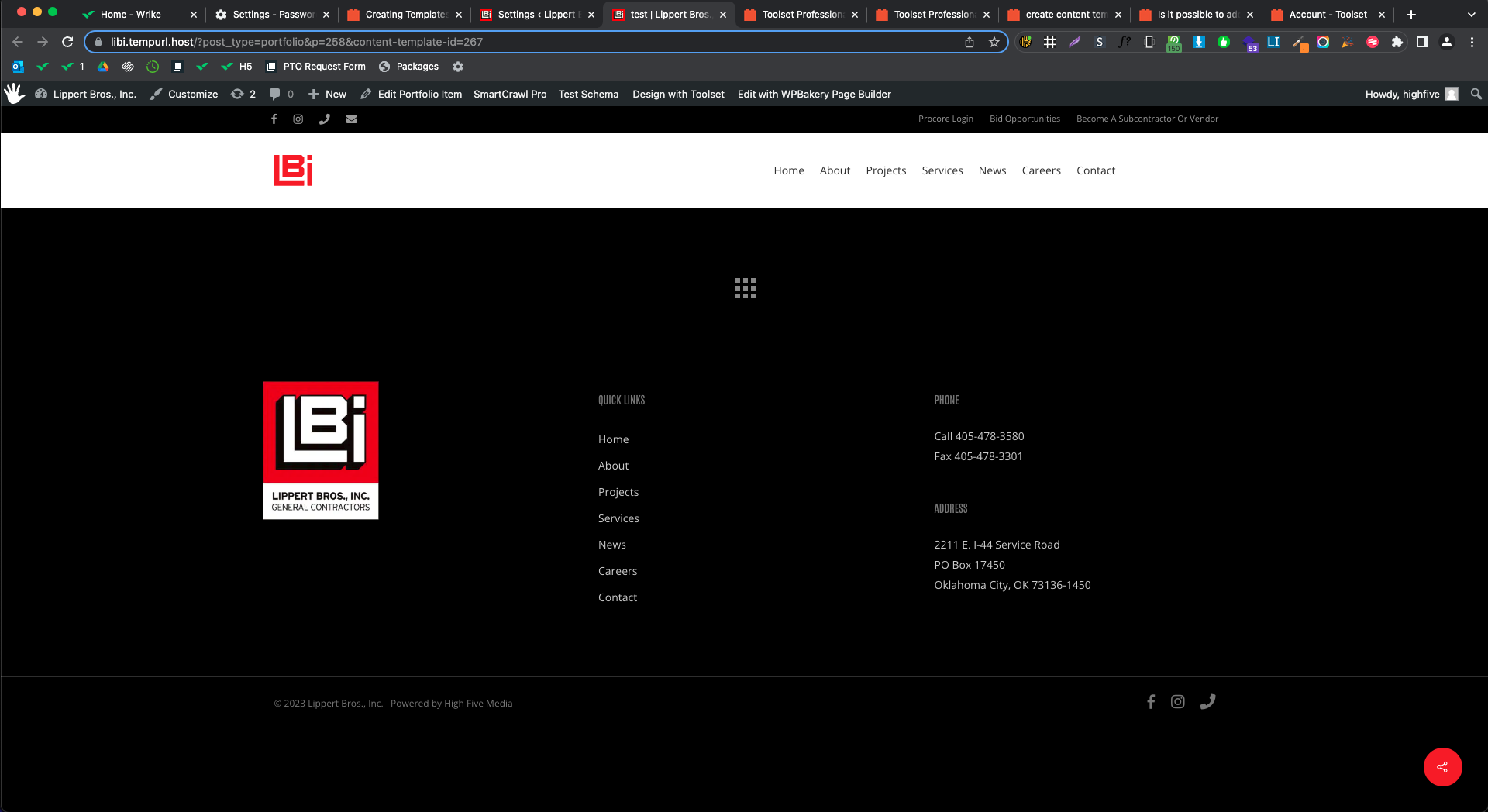This screenshot has width=1488, height=812.
Task: Click Careers in footer quick links
Action: pos(618,571)
